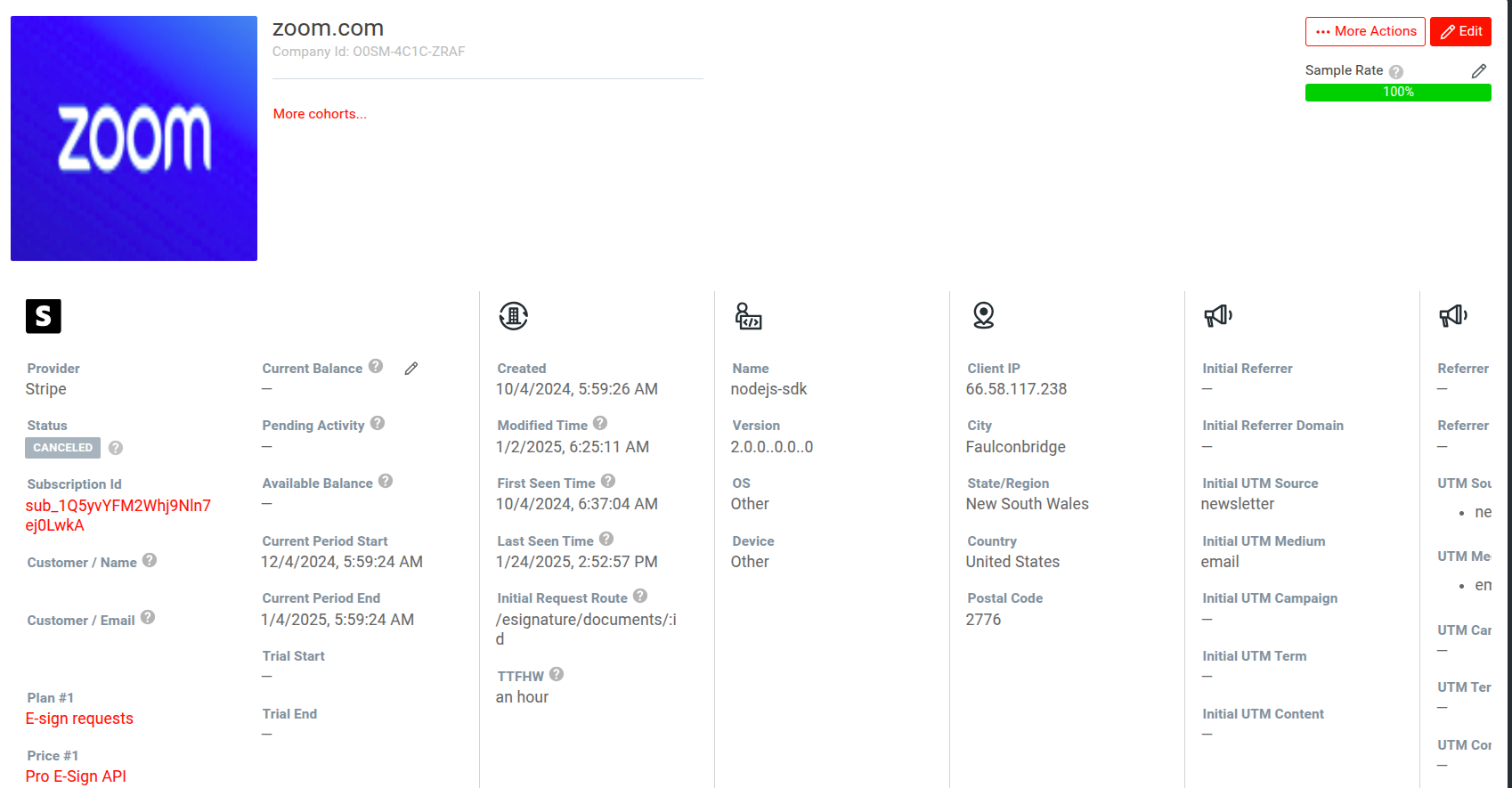
Task: Show help for First Seen Time
Action: click(x=608, y=481)
